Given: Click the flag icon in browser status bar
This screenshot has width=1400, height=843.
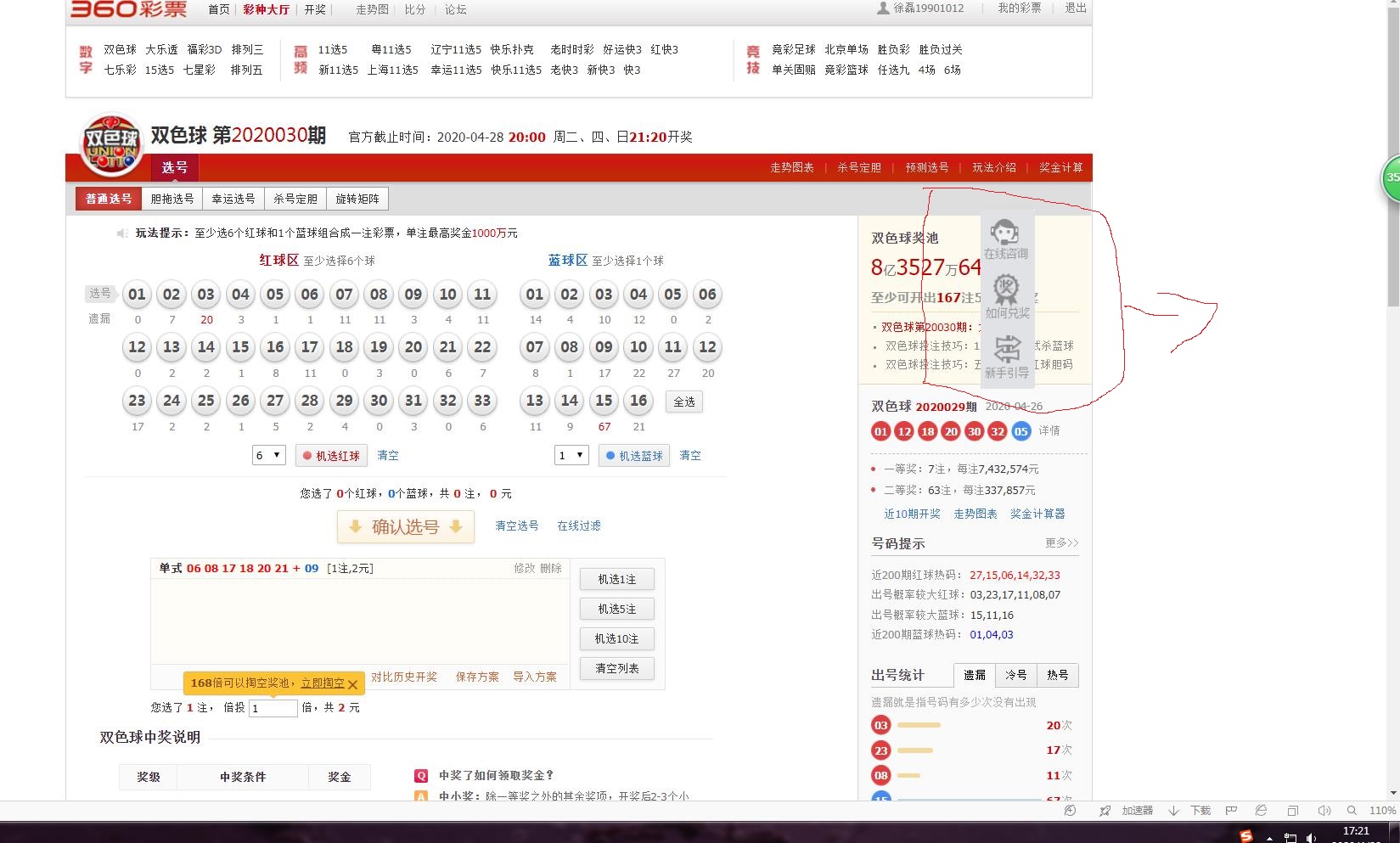Looking at the screenshot, I should coord(1231,811).
